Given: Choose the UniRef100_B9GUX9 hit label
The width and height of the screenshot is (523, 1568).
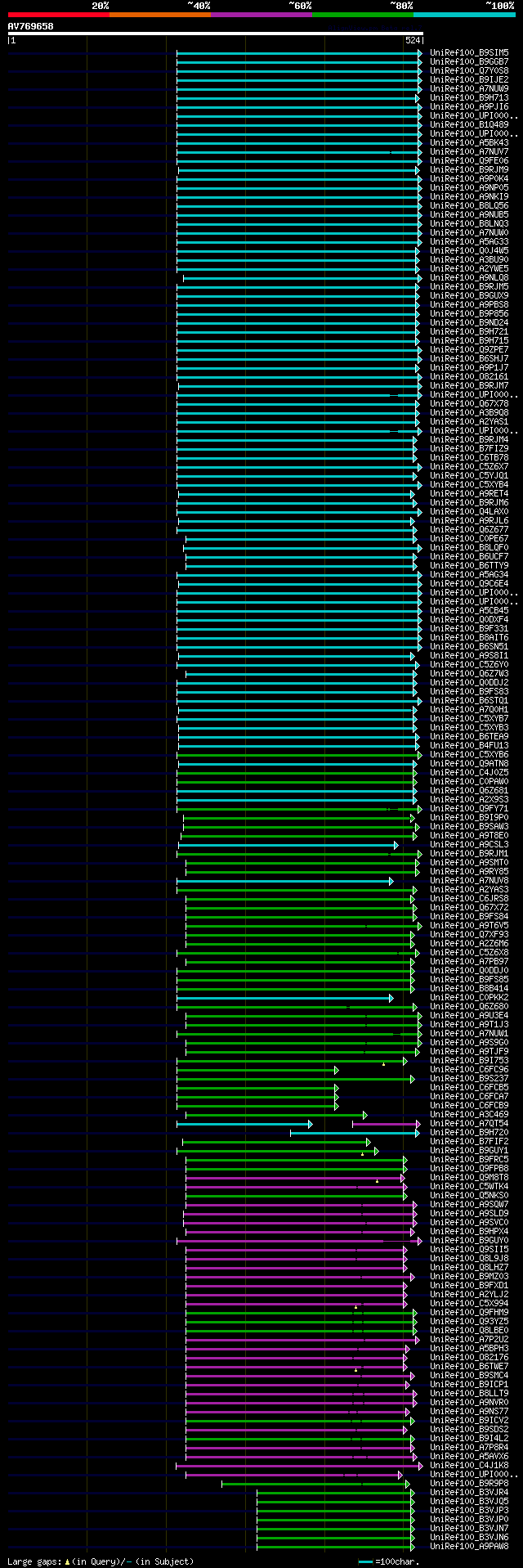Looking at the screenshot, I should pos(469,295).
